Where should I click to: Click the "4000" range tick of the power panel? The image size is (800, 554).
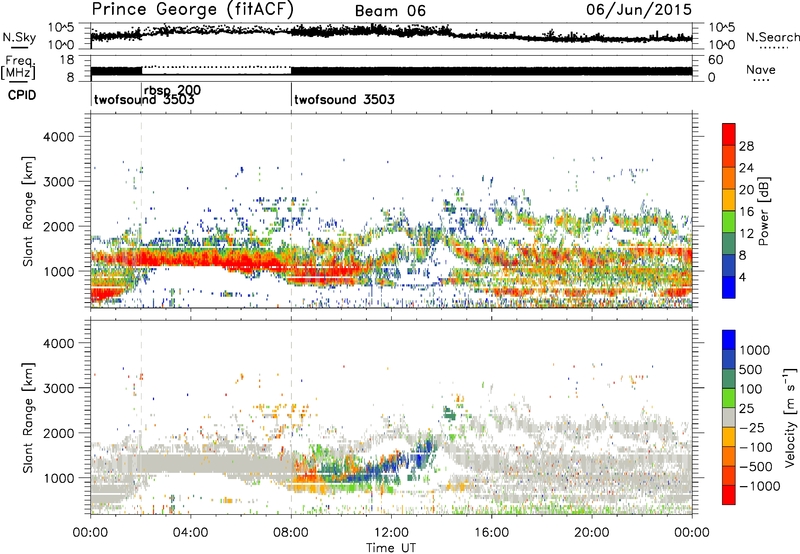coord(58,137)
